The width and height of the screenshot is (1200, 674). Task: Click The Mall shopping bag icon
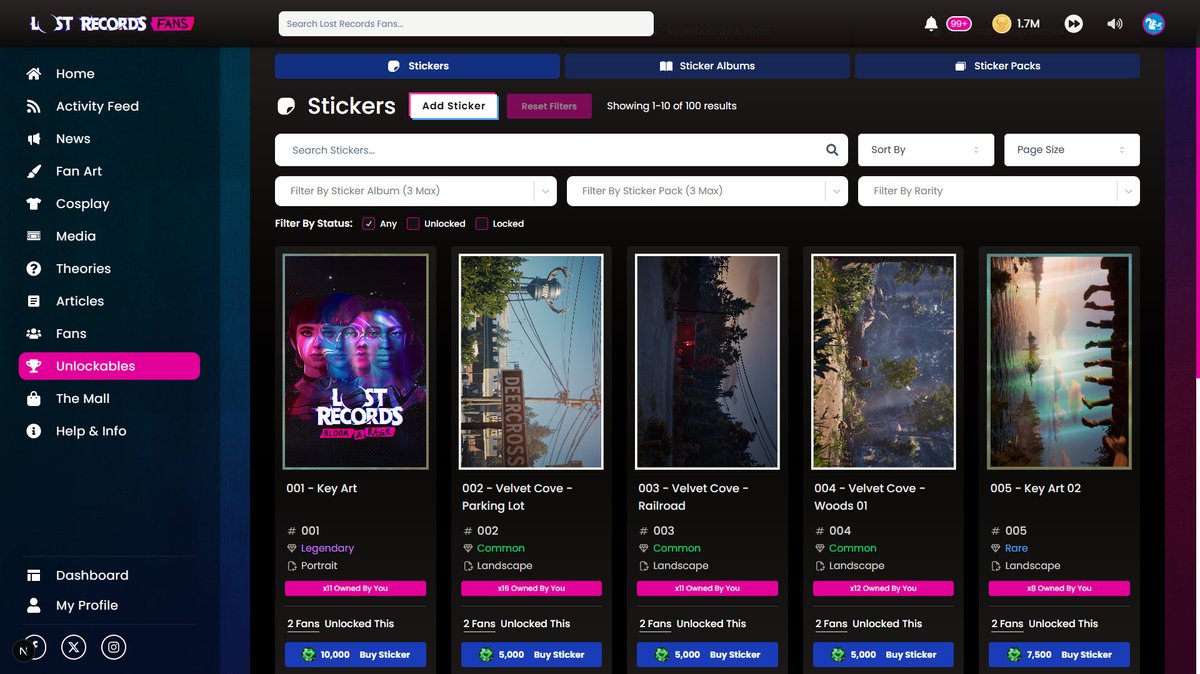pos(34,399)
